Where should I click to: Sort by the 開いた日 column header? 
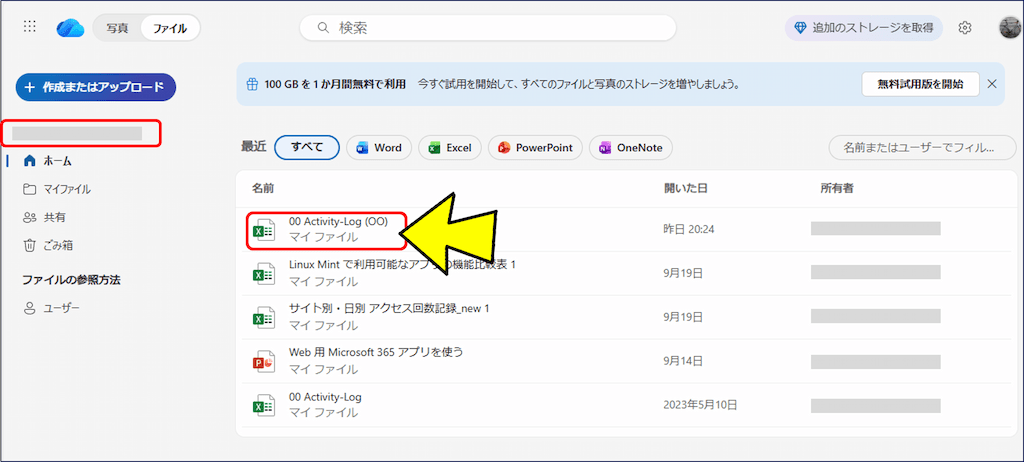[x=686, y=188]
